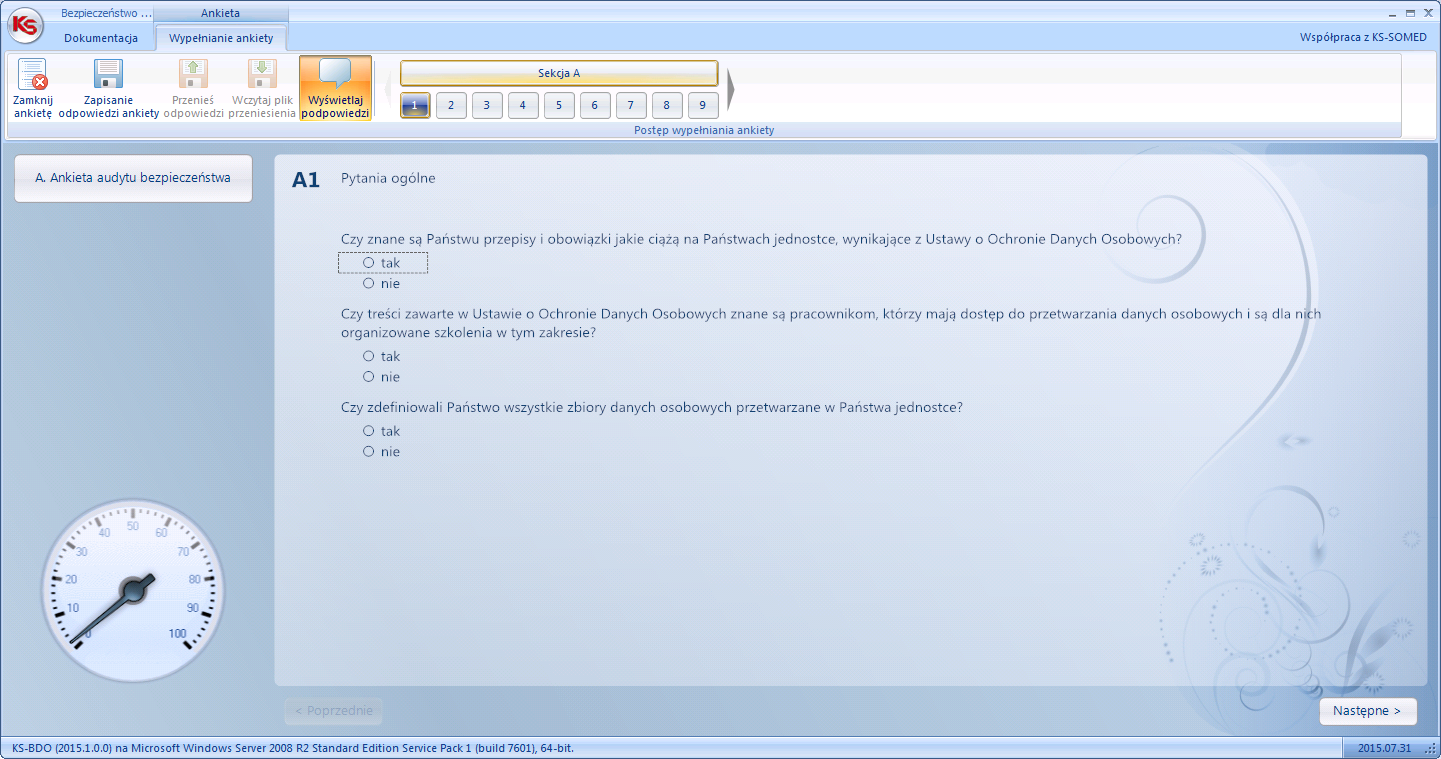Click right arrow next to page numbers

731,90
